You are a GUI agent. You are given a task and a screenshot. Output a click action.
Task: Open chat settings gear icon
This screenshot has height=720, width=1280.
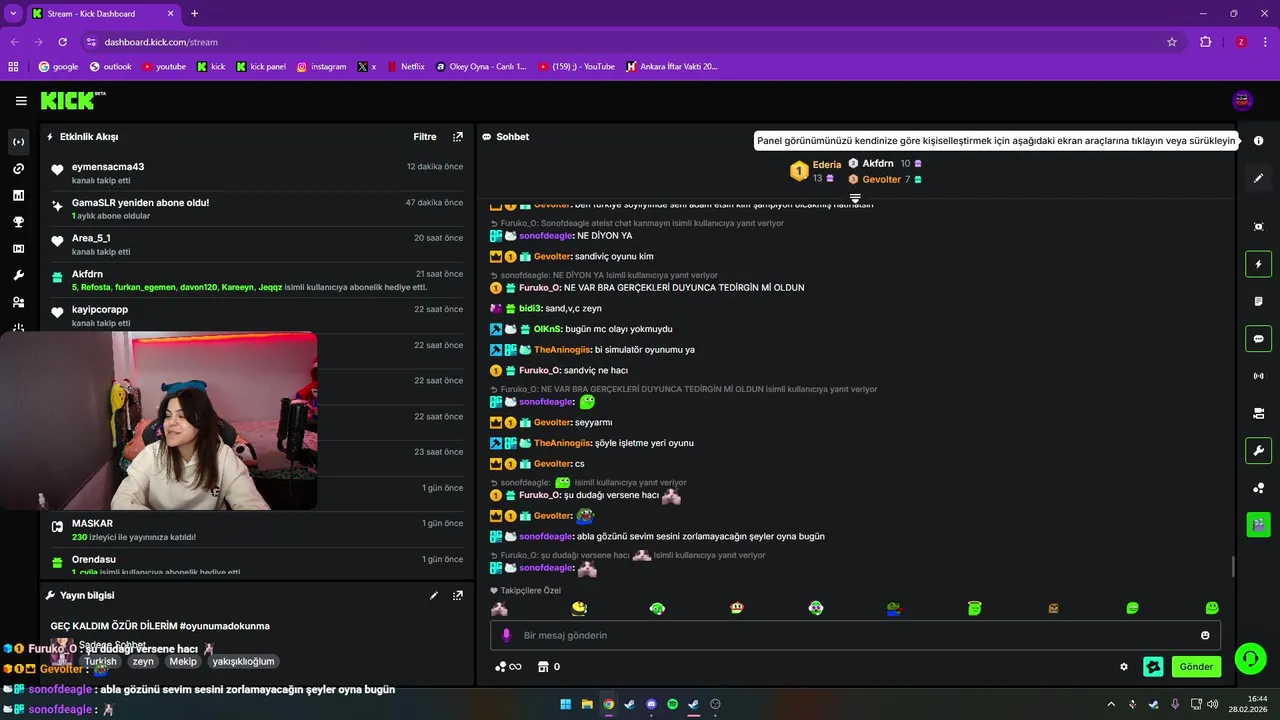click(x=1124, y=667)
